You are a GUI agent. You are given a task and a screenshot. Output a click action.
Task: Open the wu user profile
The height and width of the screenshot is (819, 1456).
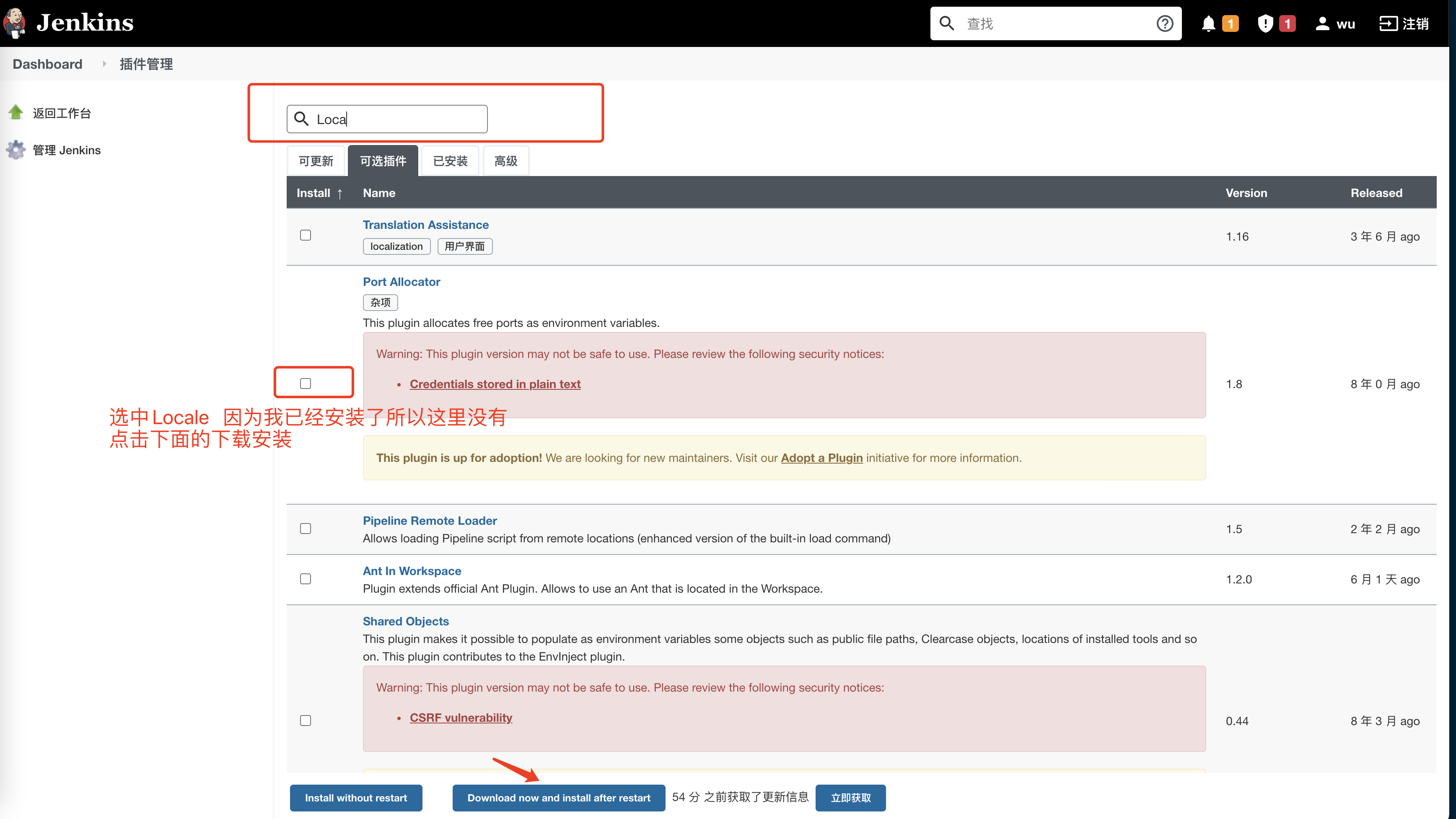tap(1335, 23)
